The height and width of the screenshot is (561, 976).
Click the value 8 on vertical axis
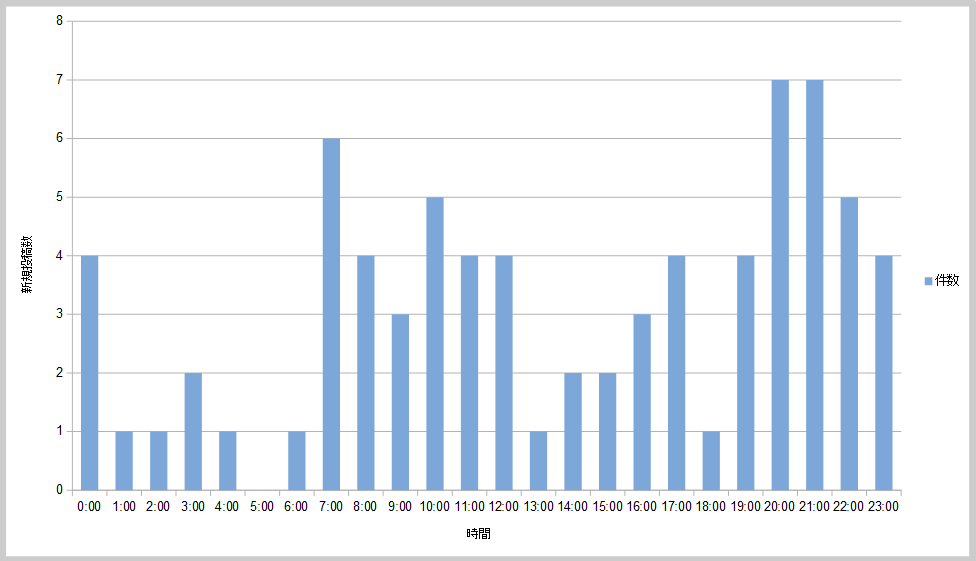(x=59, y=21)
